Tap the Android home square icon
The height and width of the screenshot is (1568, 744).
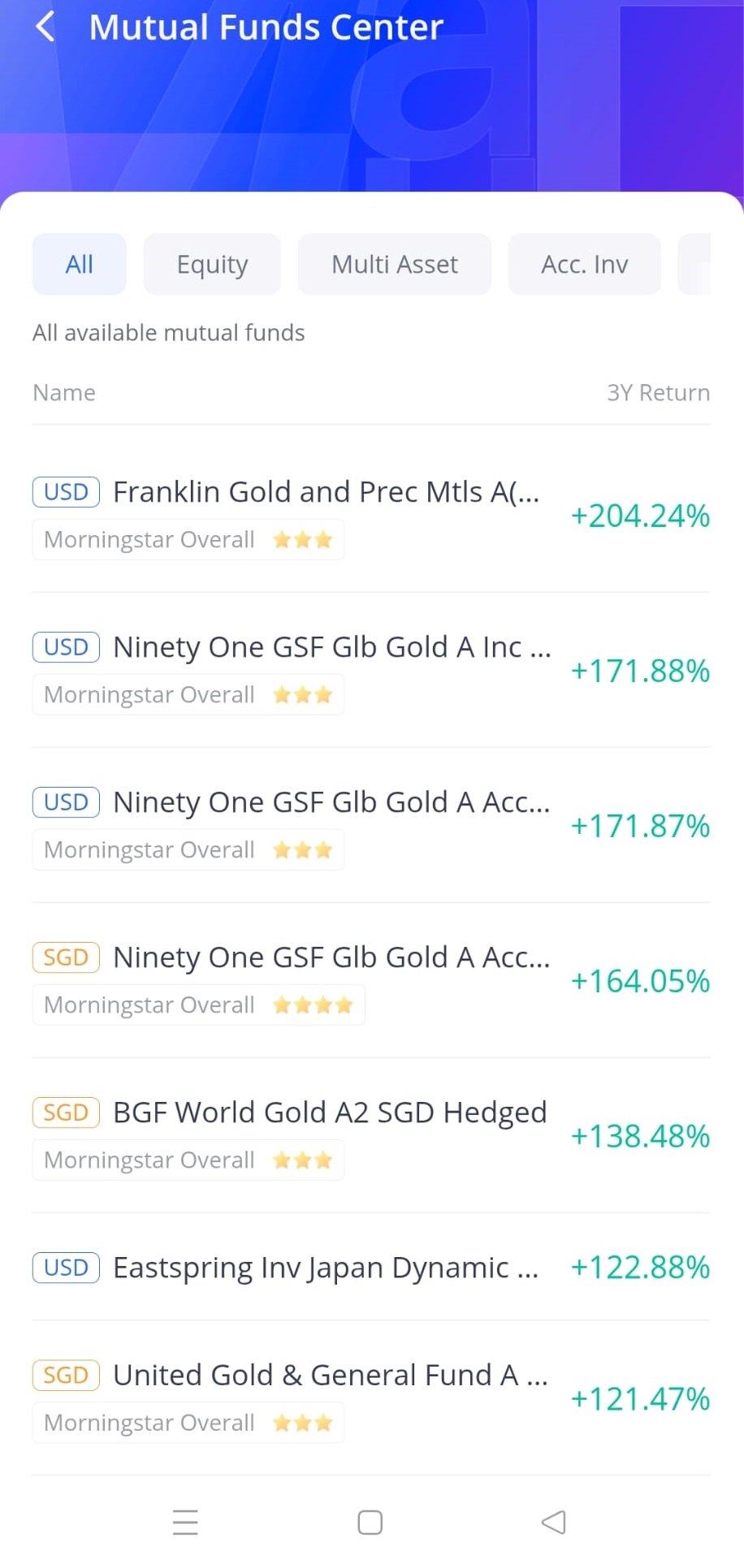(370, 1523)
